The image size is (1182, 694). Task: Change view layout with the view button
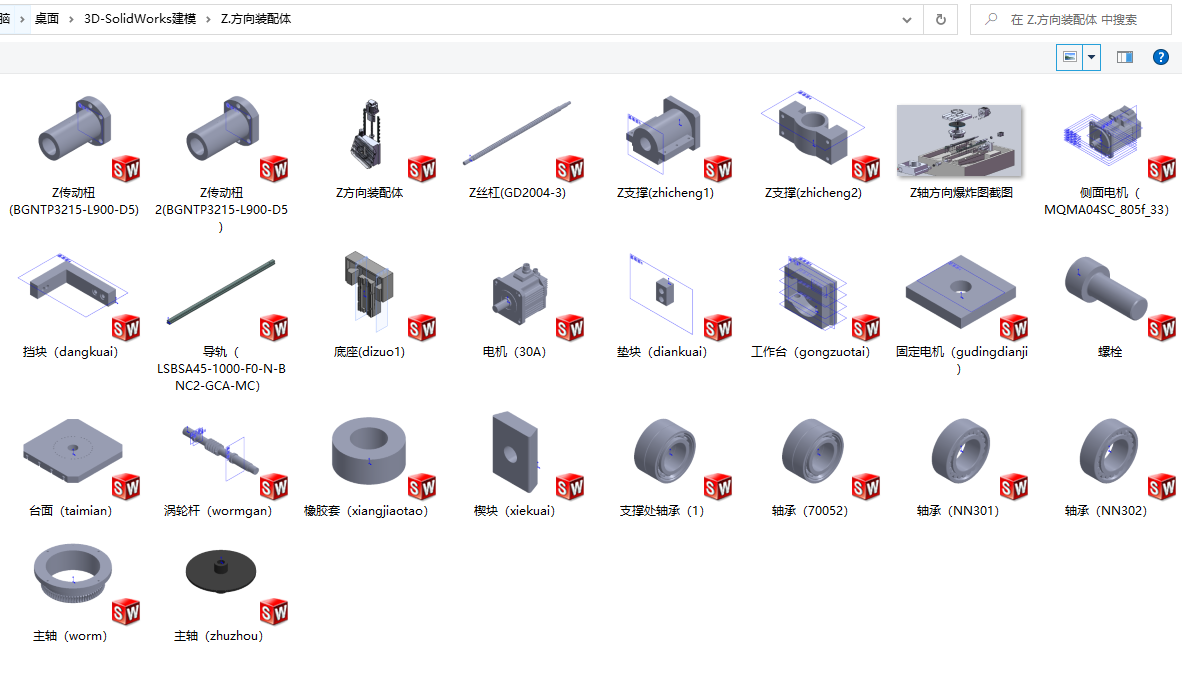pos(1070,57)
